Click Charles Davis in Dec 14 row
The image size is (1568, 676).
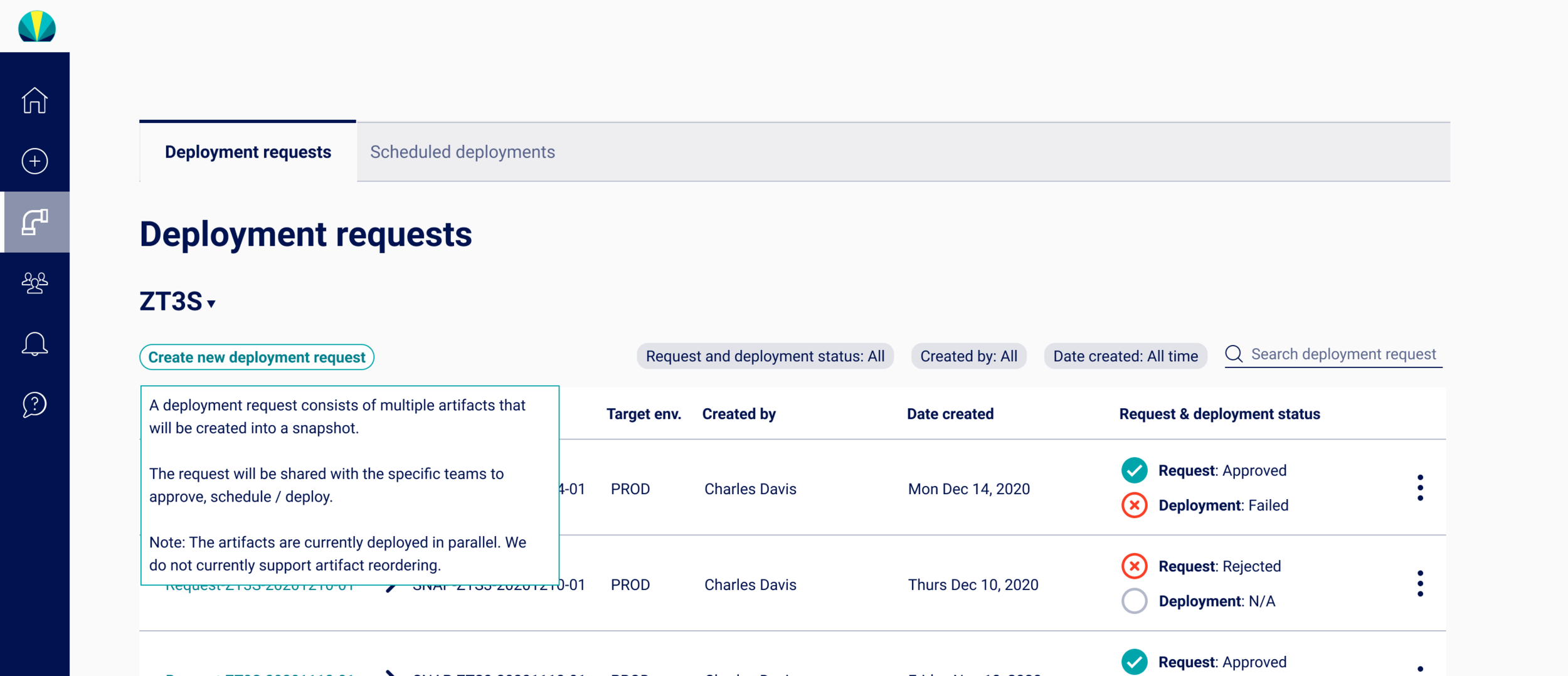coord(750,489)
